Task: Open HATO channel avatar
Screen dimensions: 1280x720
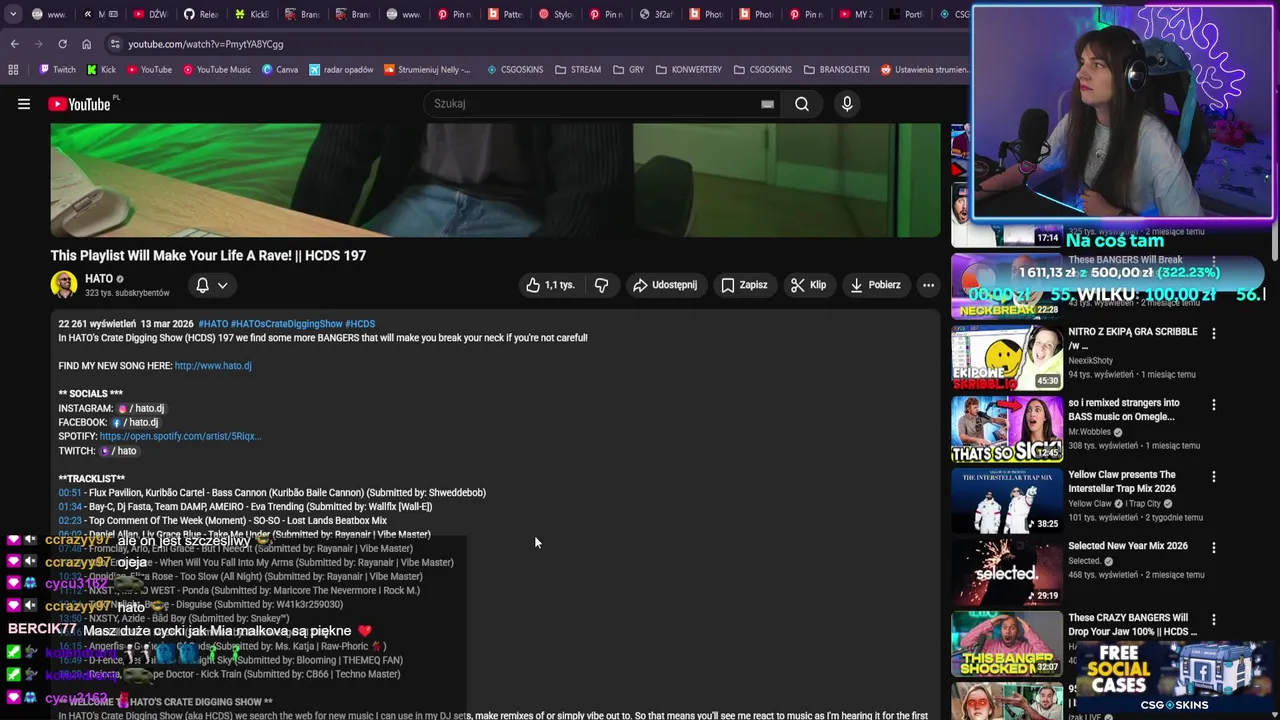Action: point(64,285)
